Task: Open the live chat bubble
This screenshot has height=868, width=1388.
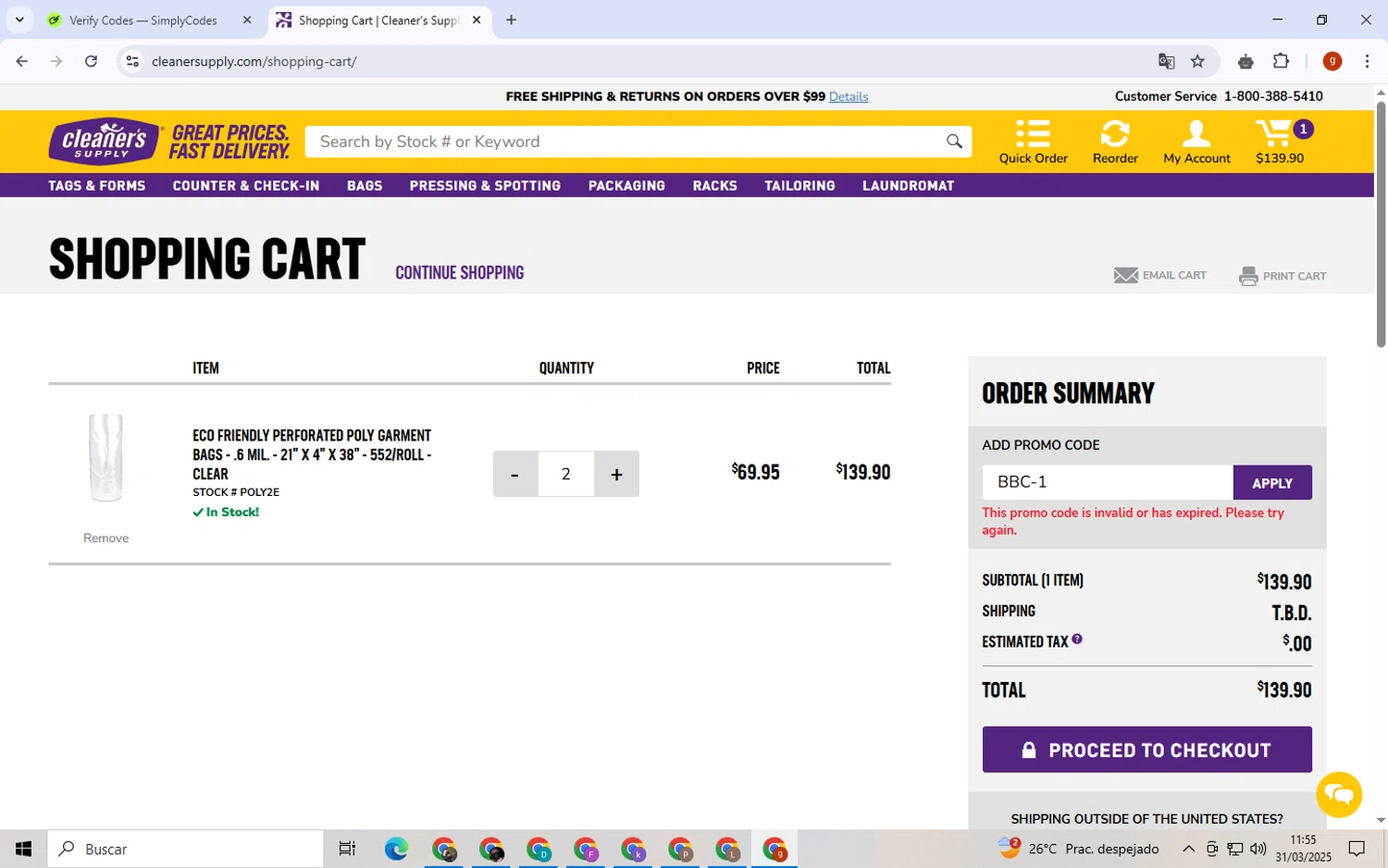Action: [x=1339, y=794]
